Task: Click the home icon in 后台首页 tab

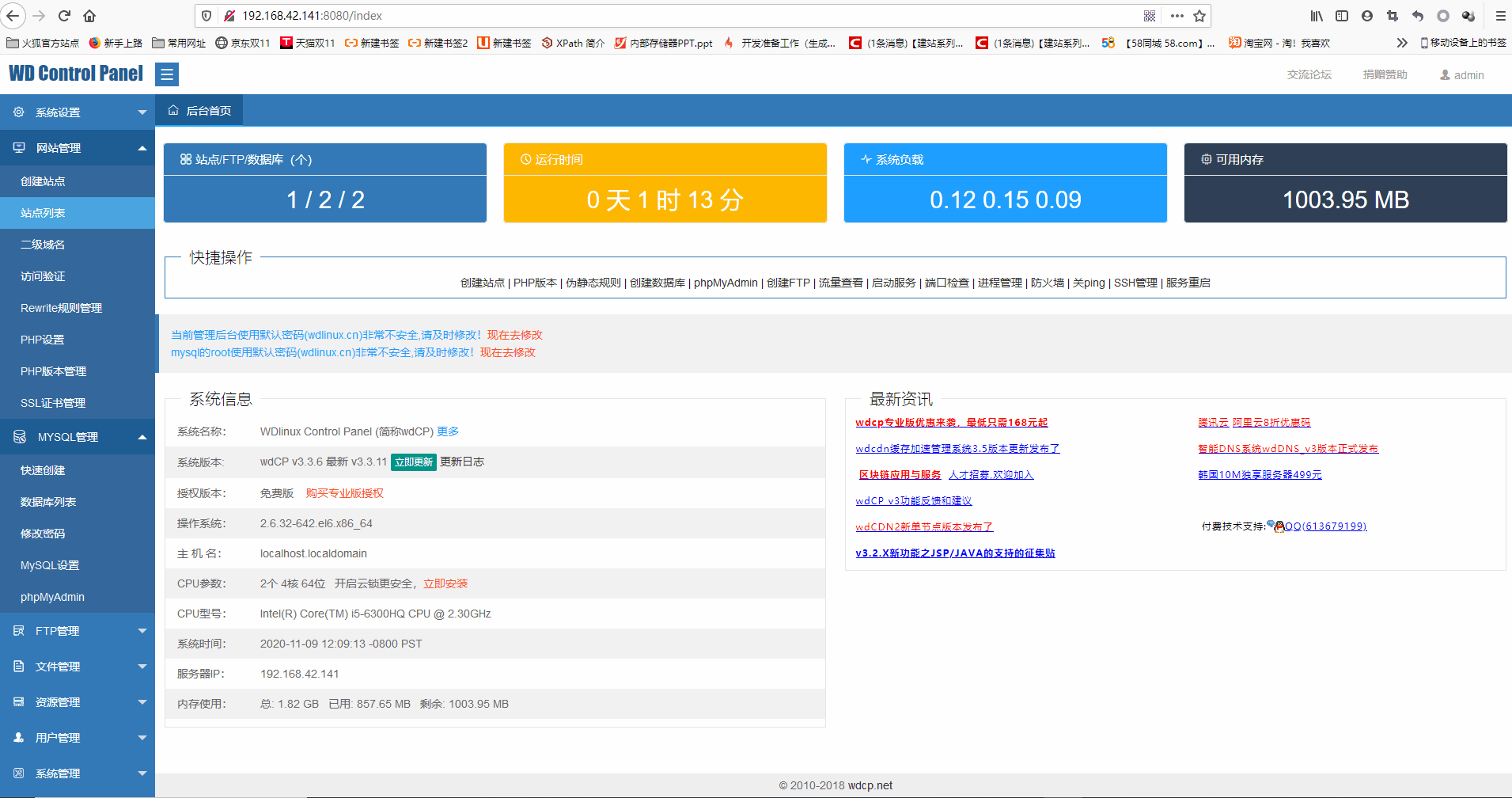Action: tap(173, 111)
